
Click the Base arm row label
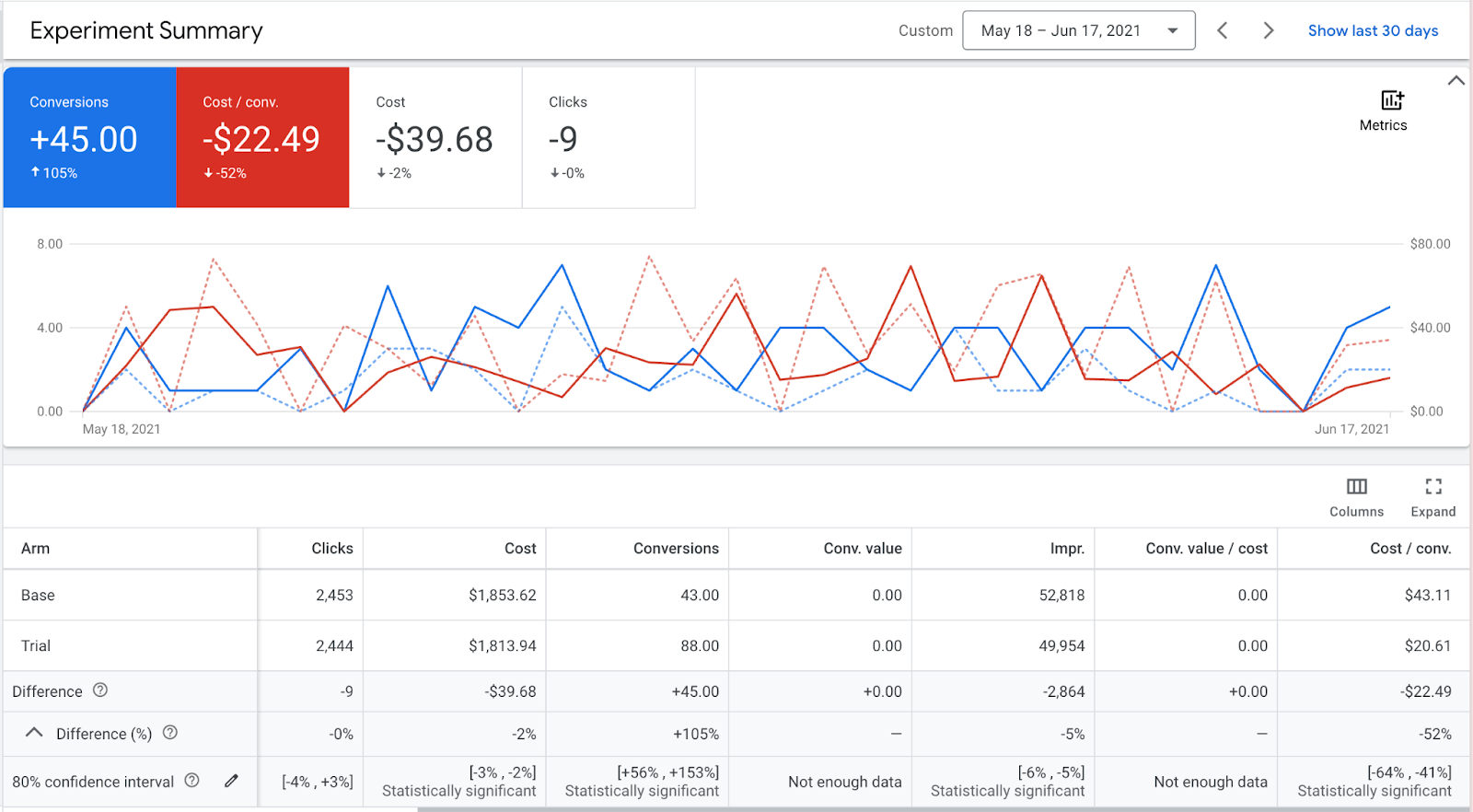(x=38, y=596)
